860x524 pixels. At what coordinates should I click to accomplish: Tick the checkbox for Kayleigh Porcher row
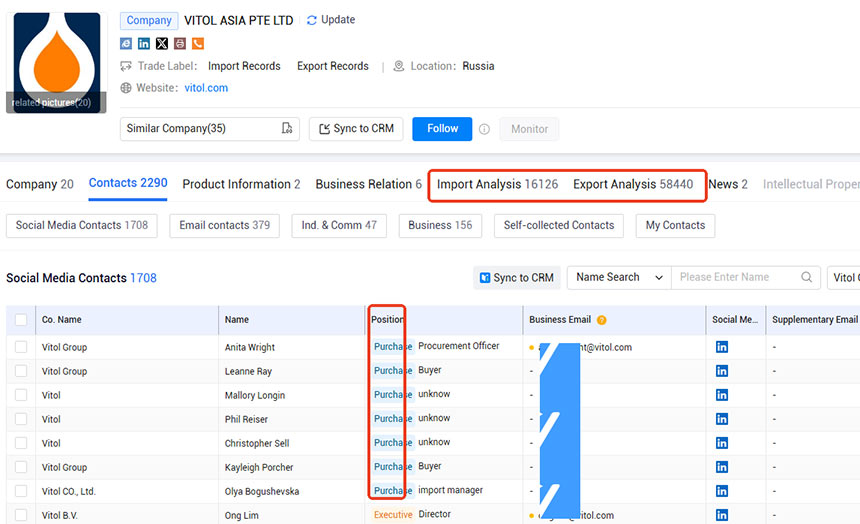pyautogui.click(x=21, y=467)
